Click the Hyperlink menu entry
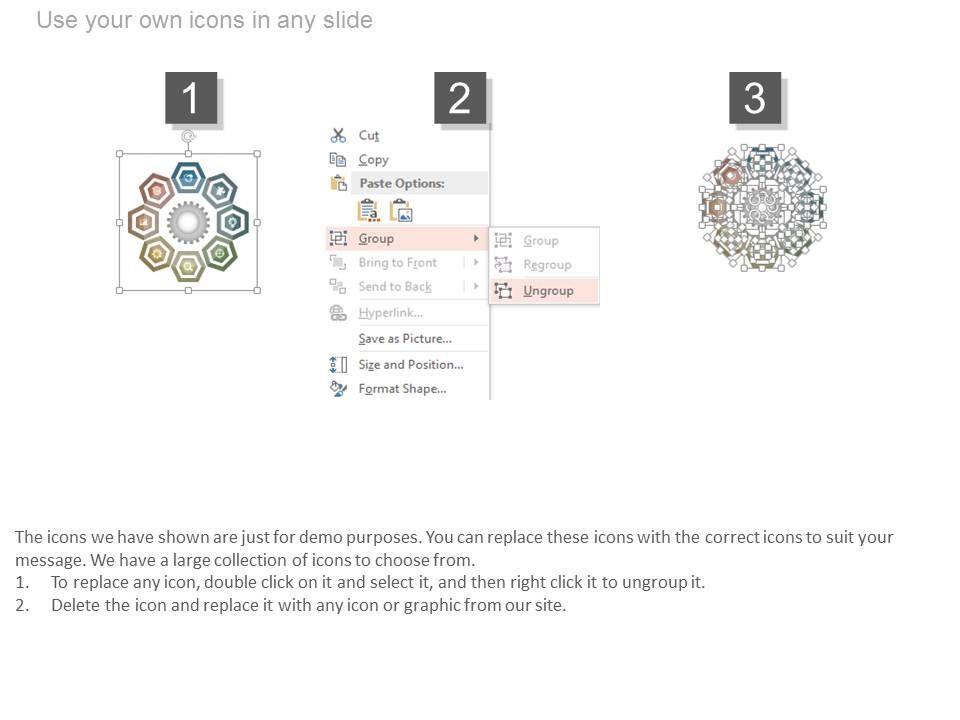The height and width of the screenshot is (720, 960). [x=391, y=313]
